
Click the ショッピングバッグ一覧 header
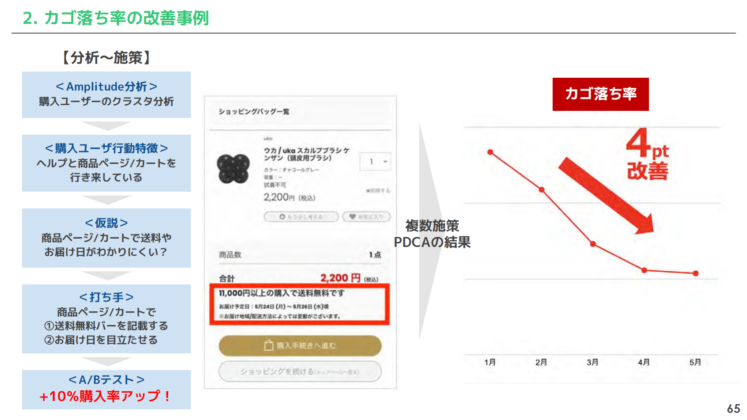click(254, 111)
